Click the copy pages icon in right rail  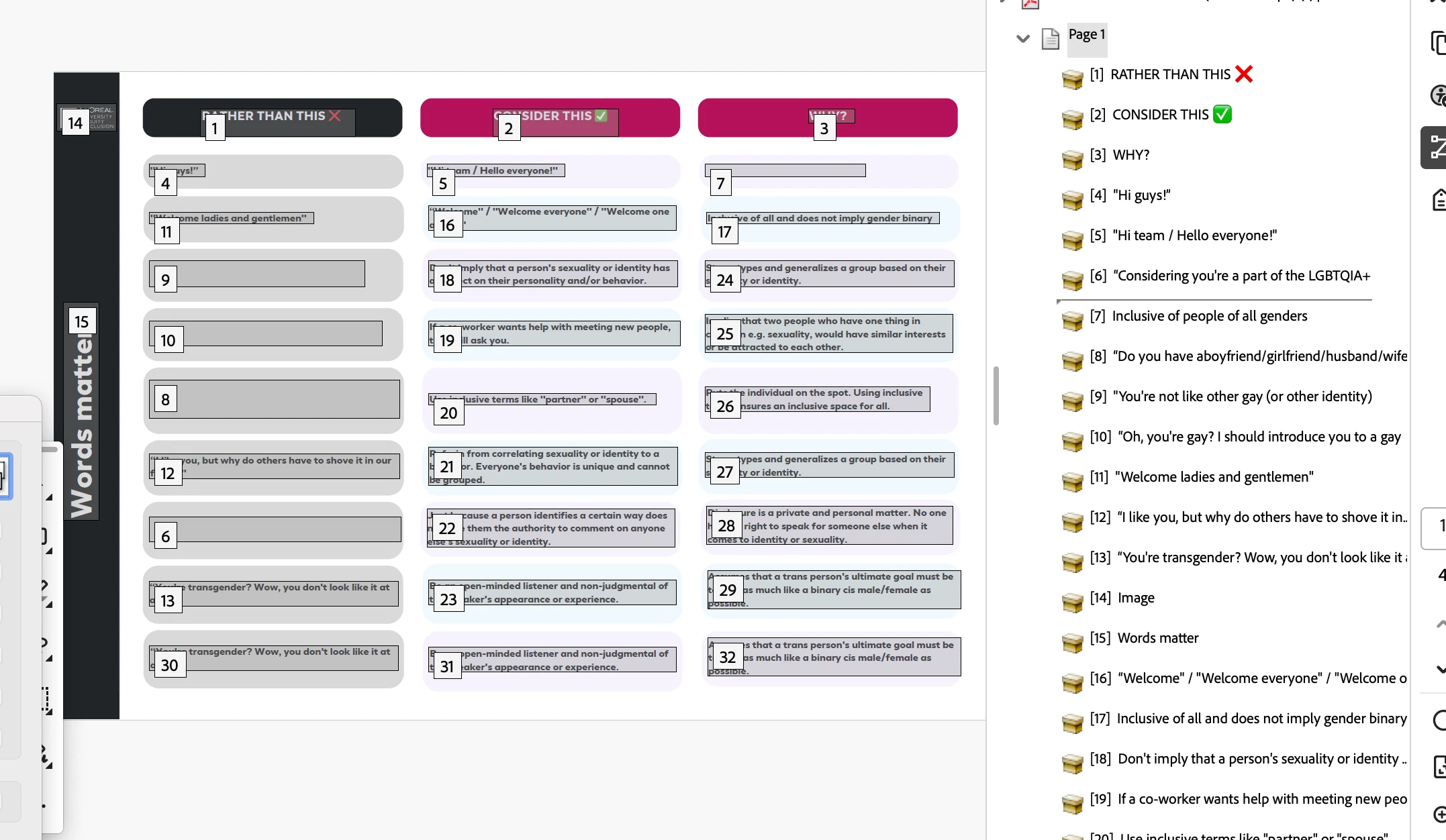pyautogui.click(x=1438, y=43)
